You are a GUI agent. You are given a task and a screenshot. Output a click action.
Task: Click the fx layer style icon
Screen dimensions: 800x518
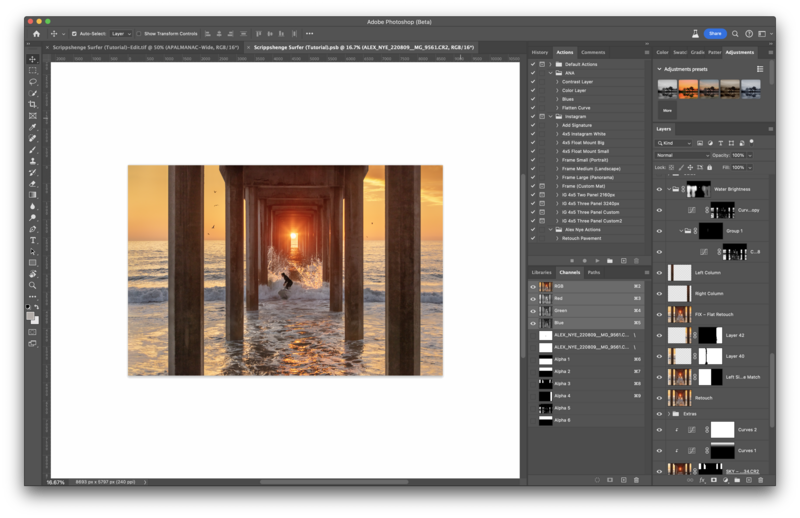coord(702,480)
